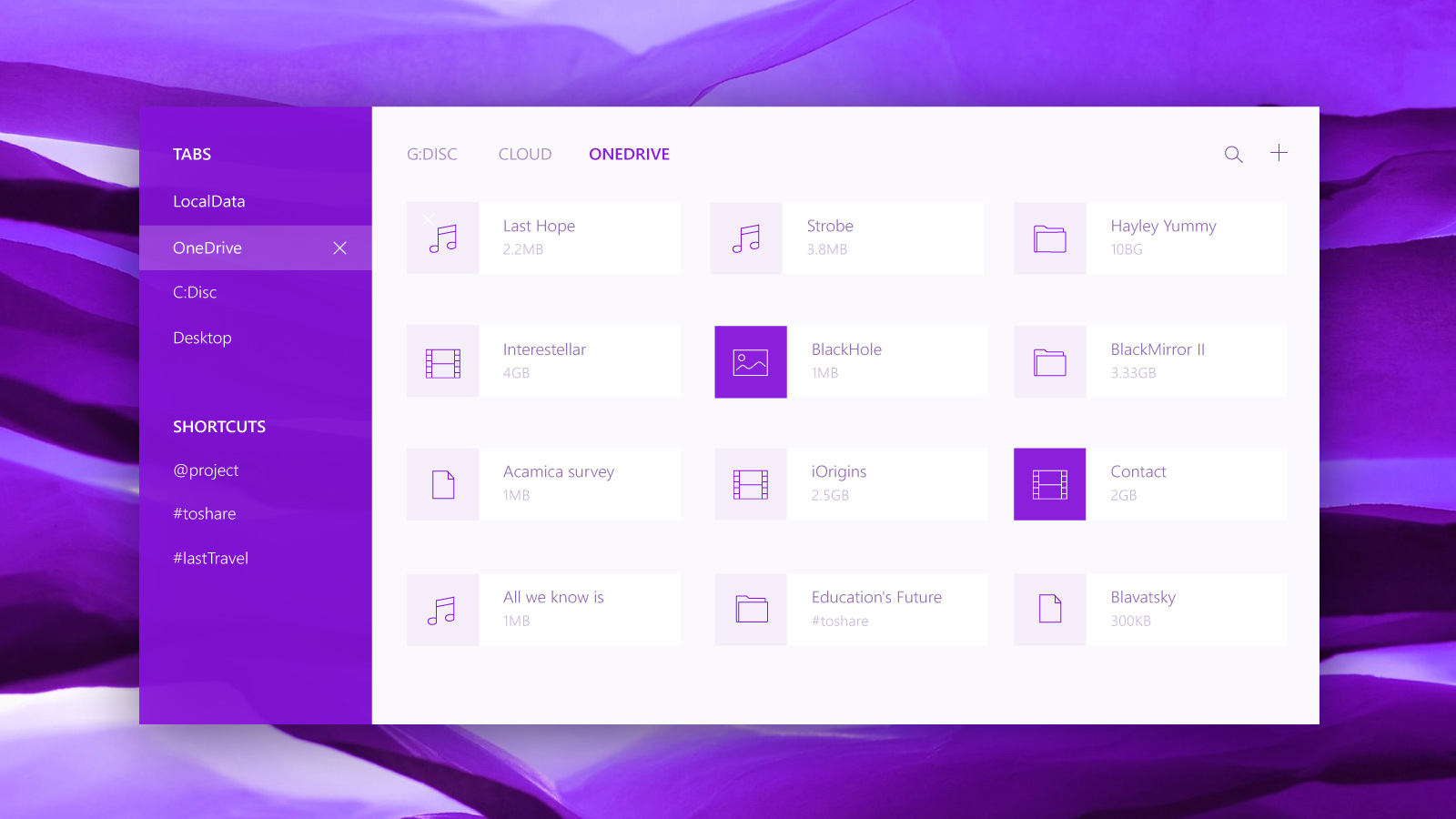
Task: Click the 300KB size label
Action: pos(1130,621)
